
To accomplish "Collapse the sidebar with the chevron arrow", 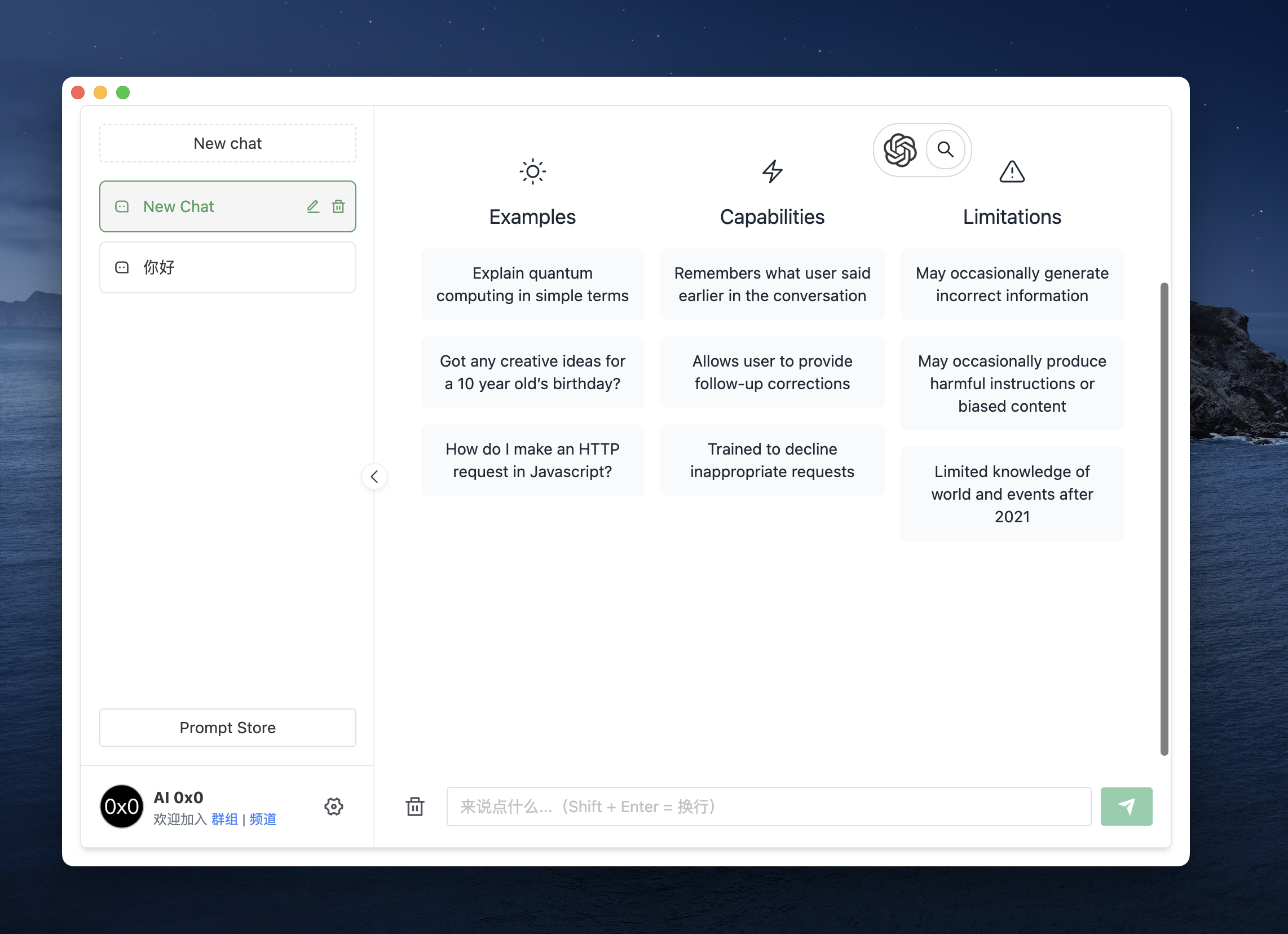I will pos(374,477).
